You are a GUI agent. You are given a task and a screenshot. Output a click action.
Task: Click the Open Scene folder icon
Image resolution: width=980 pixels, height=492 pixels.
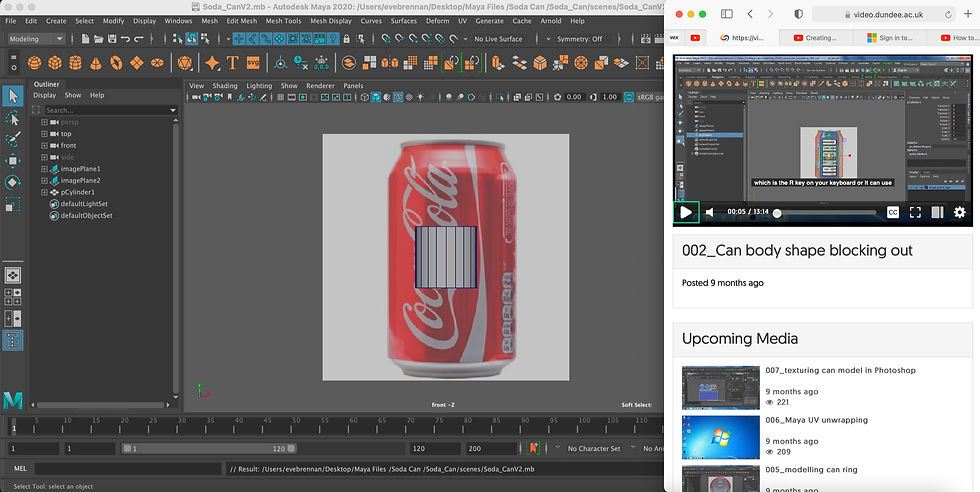99,39
